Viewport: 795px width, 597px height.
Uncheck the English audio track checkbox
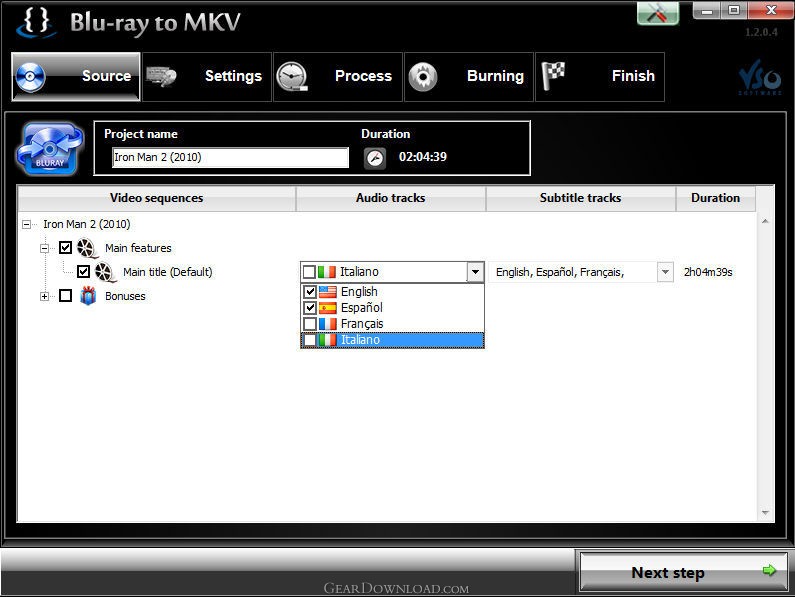(310, 292)
